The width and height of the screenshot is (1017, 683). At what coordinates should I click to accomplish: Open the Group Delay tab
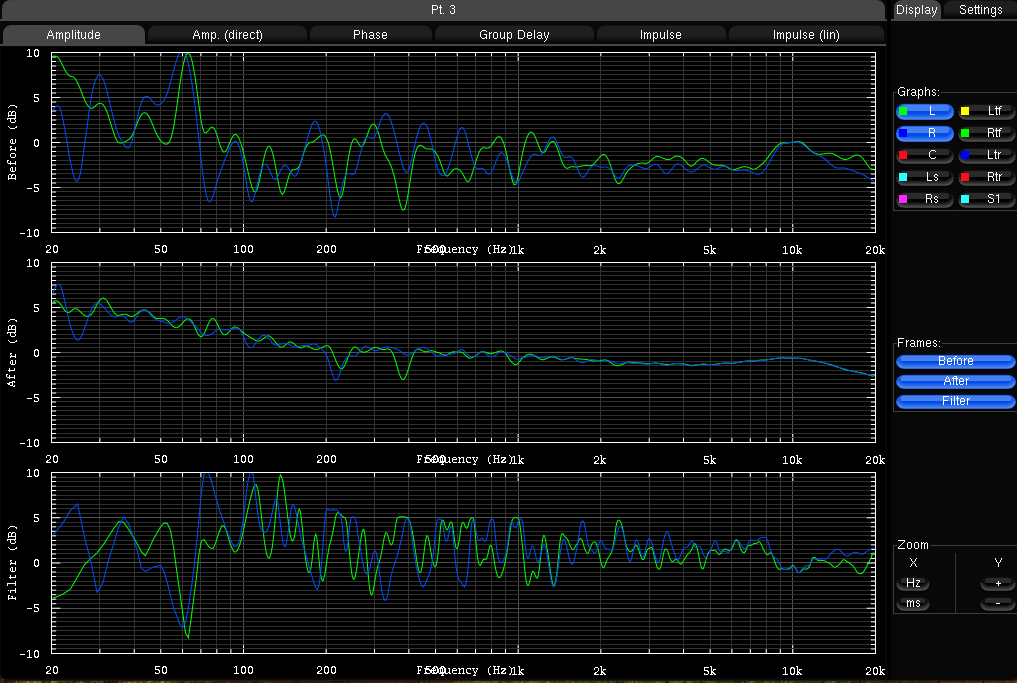point(514,35)
